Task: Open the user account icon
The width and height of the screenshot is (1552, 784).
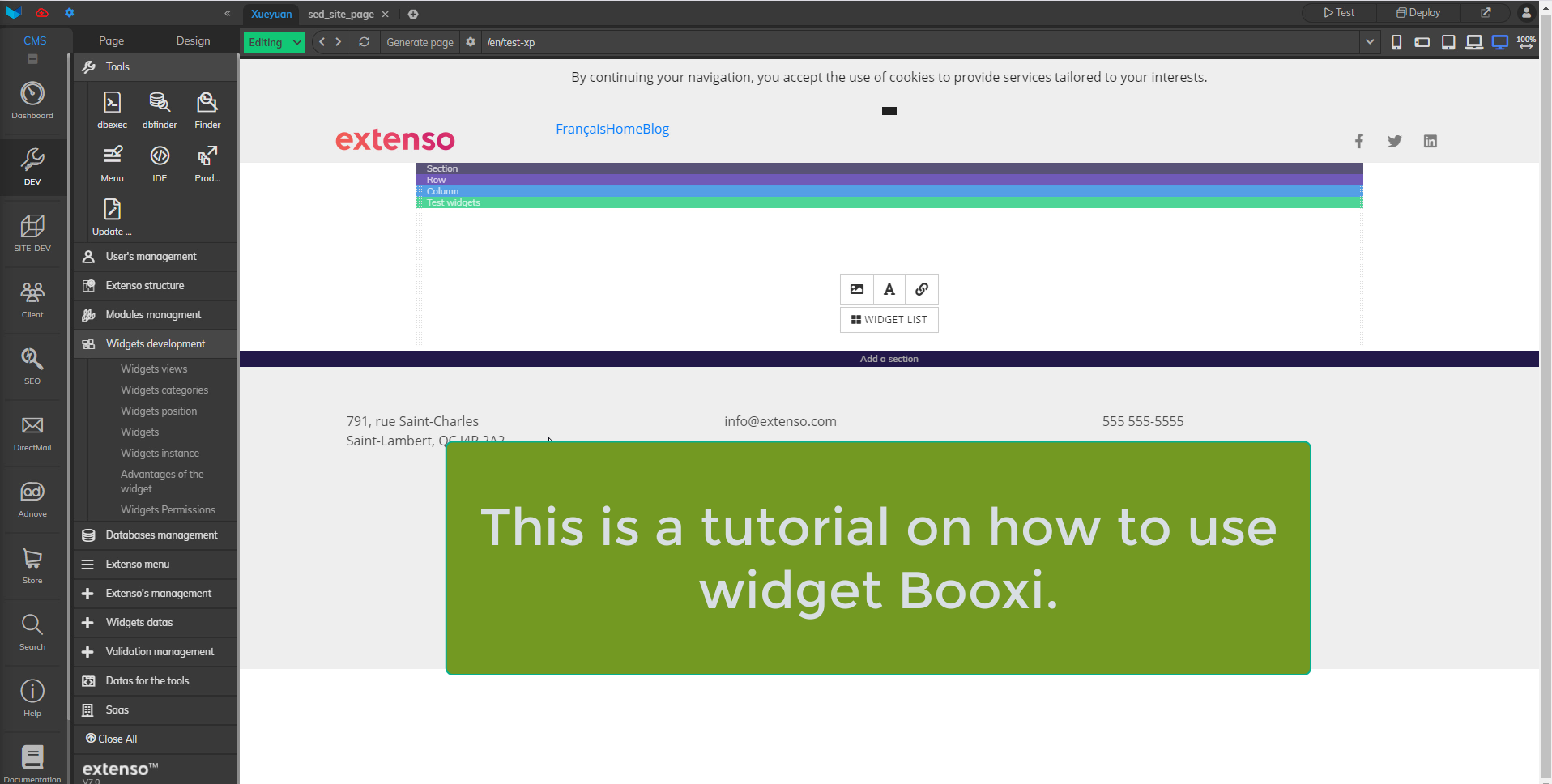Action: coord(1526,13)
